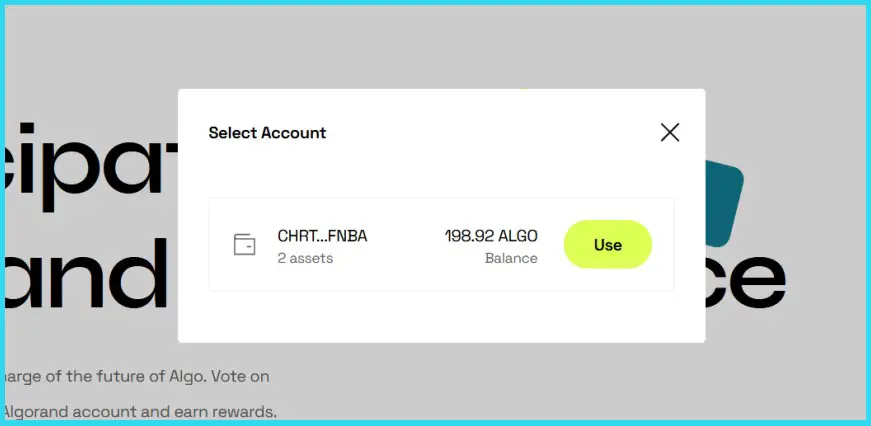Click the "2 assets" label
Image resolution: width=871 pixels, height=426 pixels.
tap(305, 258)
